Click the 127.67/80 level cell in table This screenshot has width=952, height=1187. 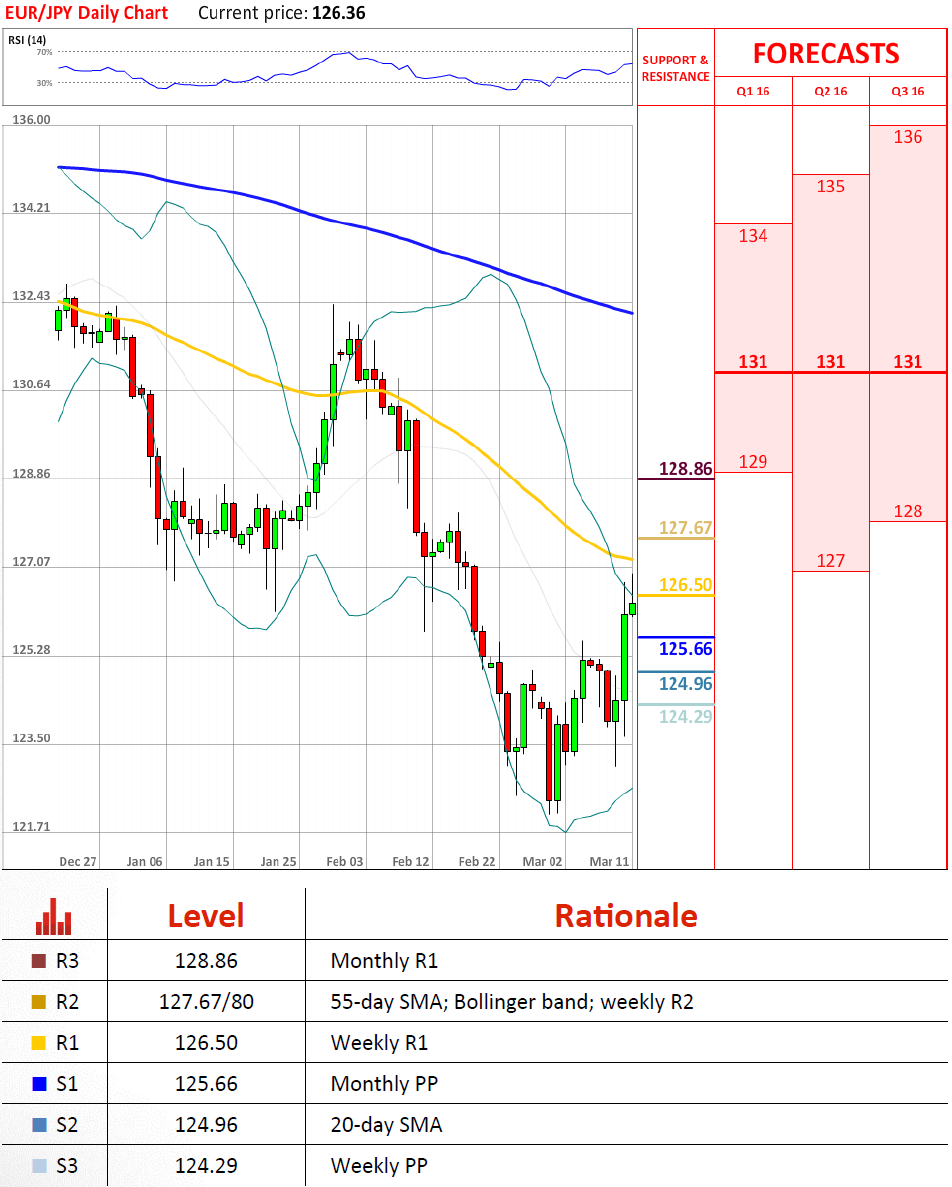(x=207, y=1002)
